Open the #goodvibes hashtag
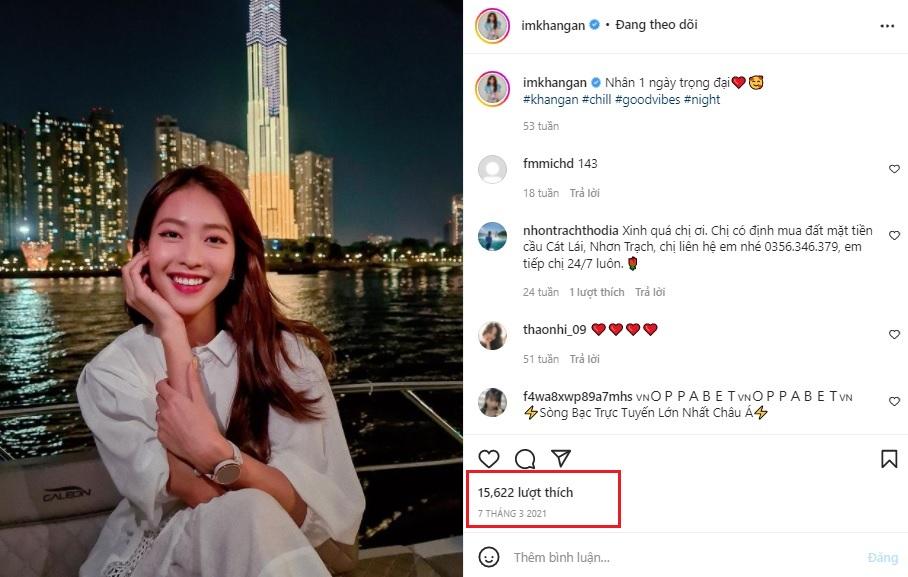The height and width of the screenshot is (577, 908). tap(647, 100)
